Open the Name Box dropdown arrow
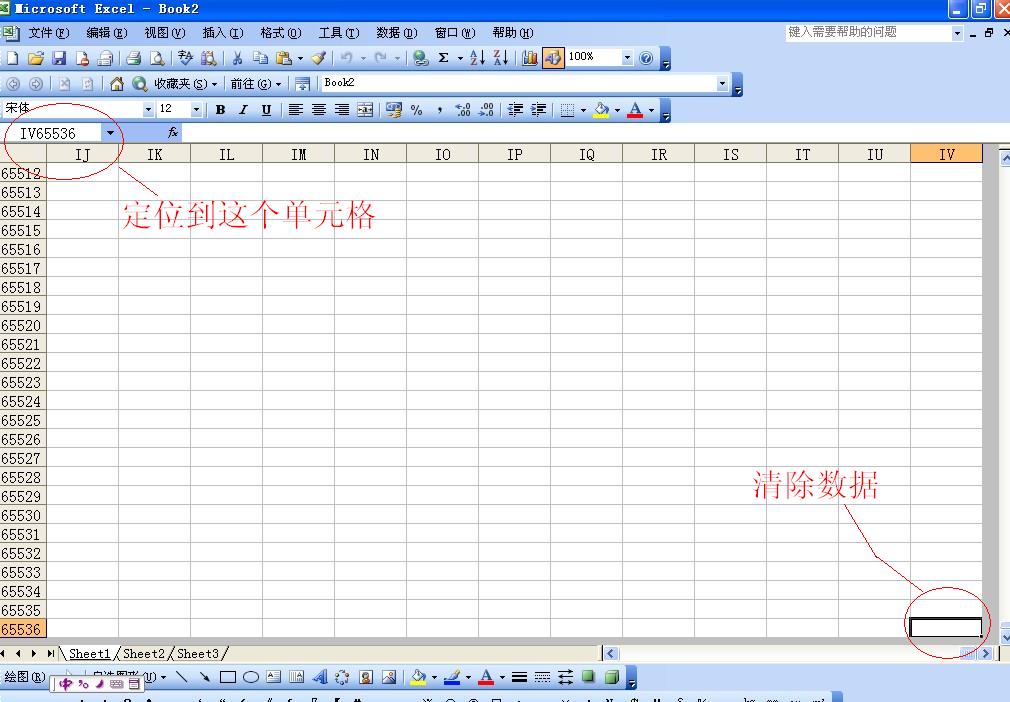The image size is (1010, 702). tap(110, 133)
